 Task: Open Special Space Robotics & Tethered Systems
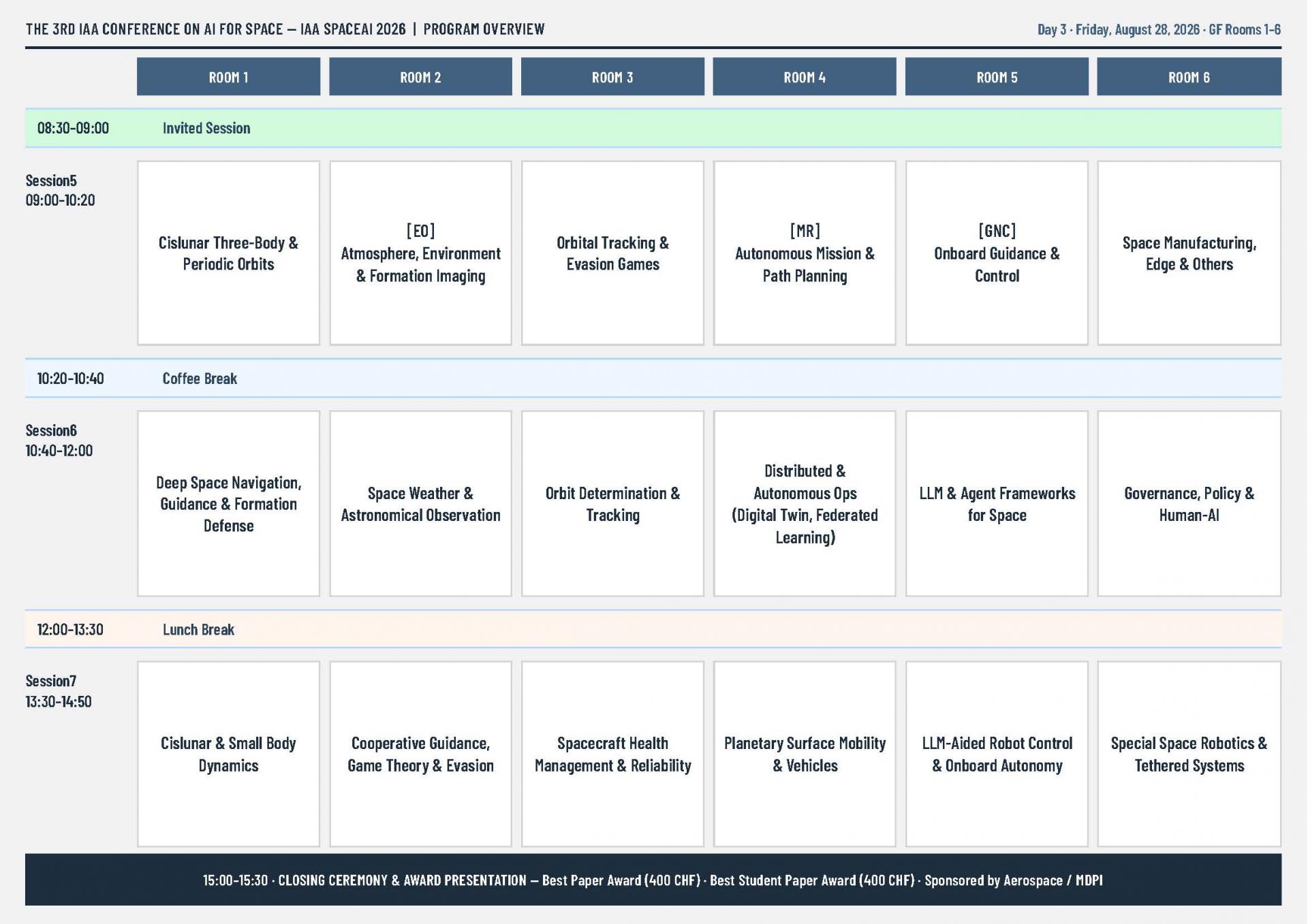(x=1189, y=754)
